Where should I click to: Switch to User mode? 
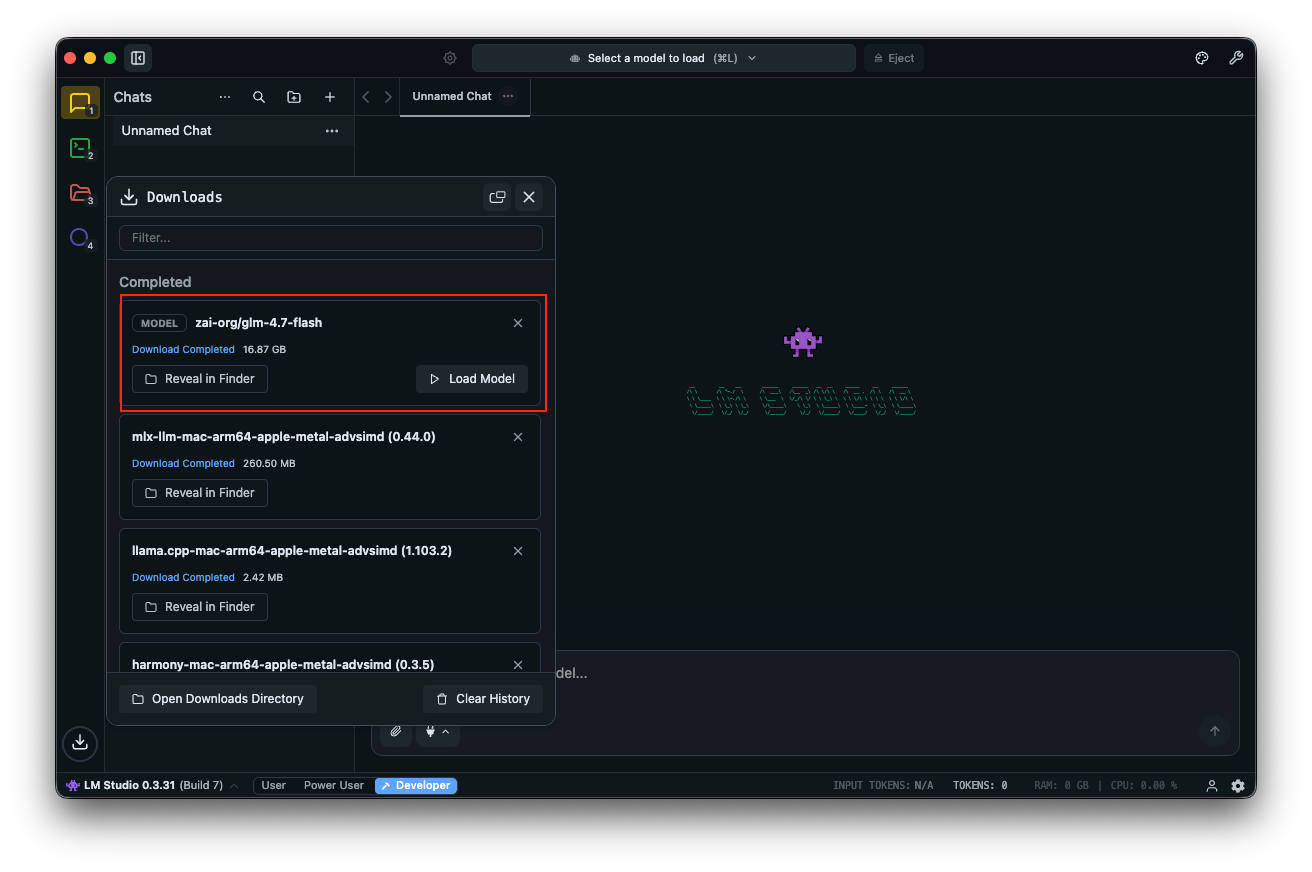(x=273, y=786)
